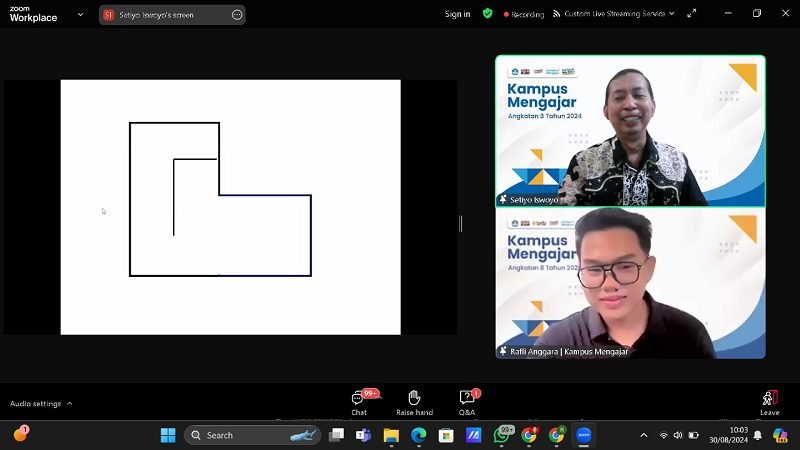Show hidden system tray icons

coord(644,435)
